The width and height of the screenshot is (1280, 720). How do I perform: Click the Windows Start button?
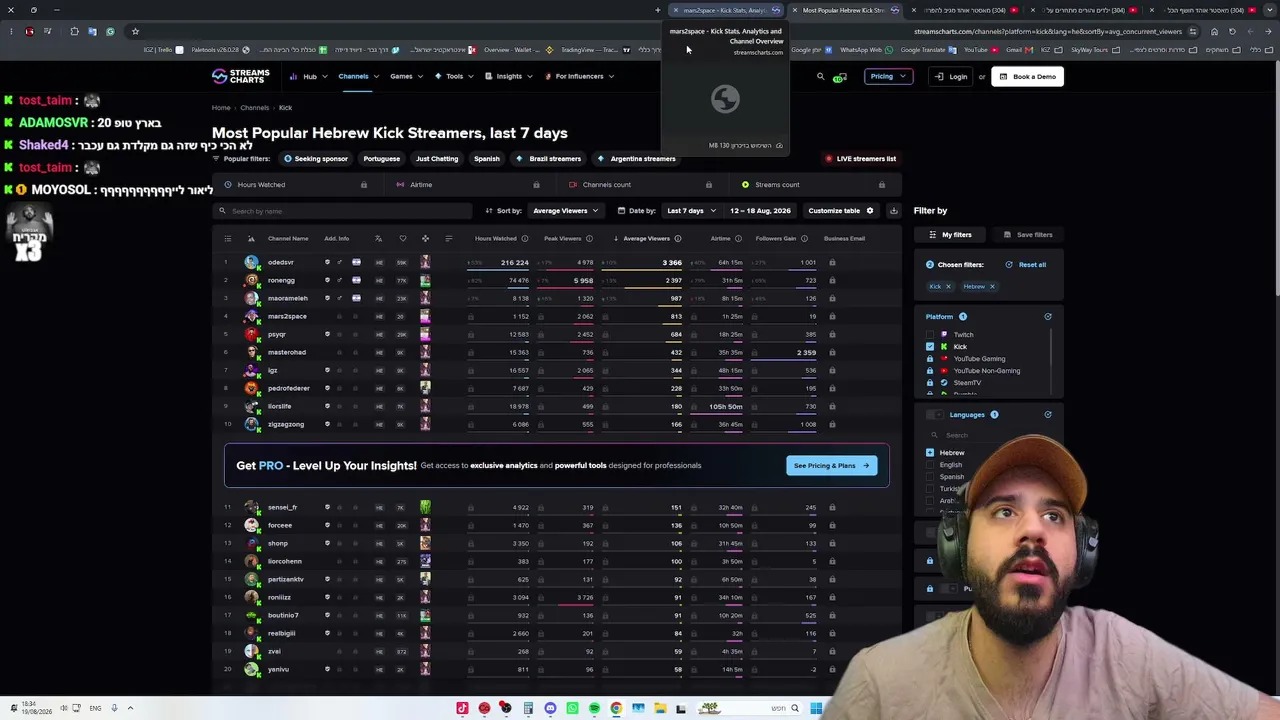pyautogui.click(x=816, y=708)
